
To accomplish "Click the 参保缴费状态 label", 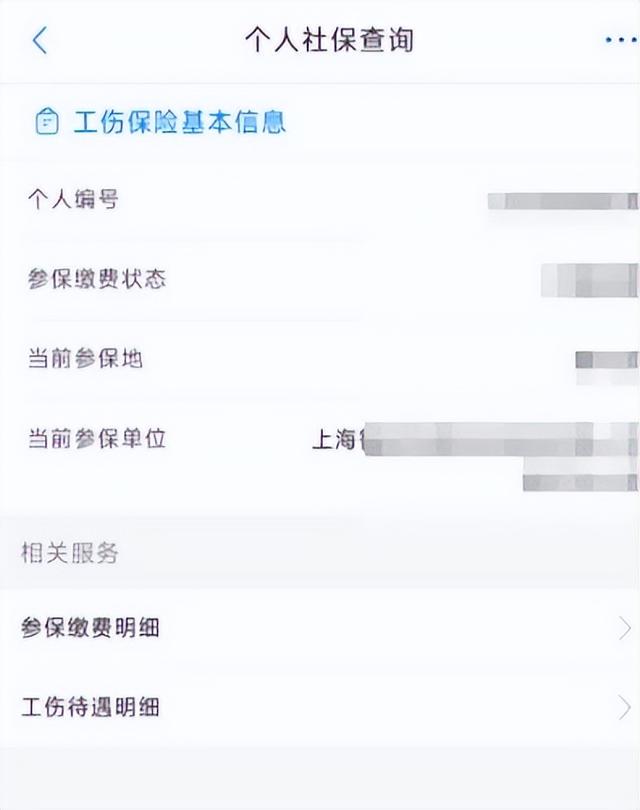I will (96, 279).
